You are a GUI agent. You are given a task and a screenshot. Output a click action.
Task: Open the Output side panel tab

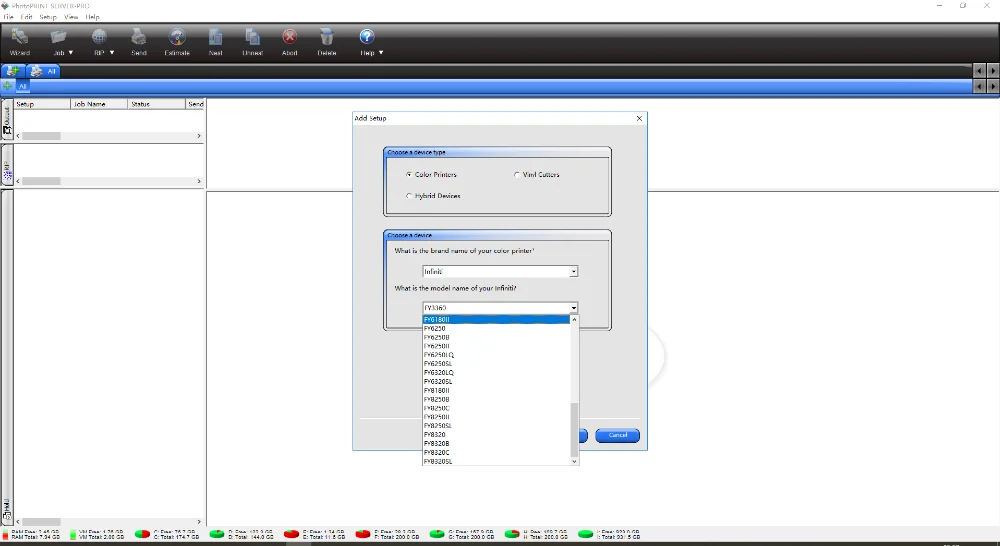tap(7, 120)
